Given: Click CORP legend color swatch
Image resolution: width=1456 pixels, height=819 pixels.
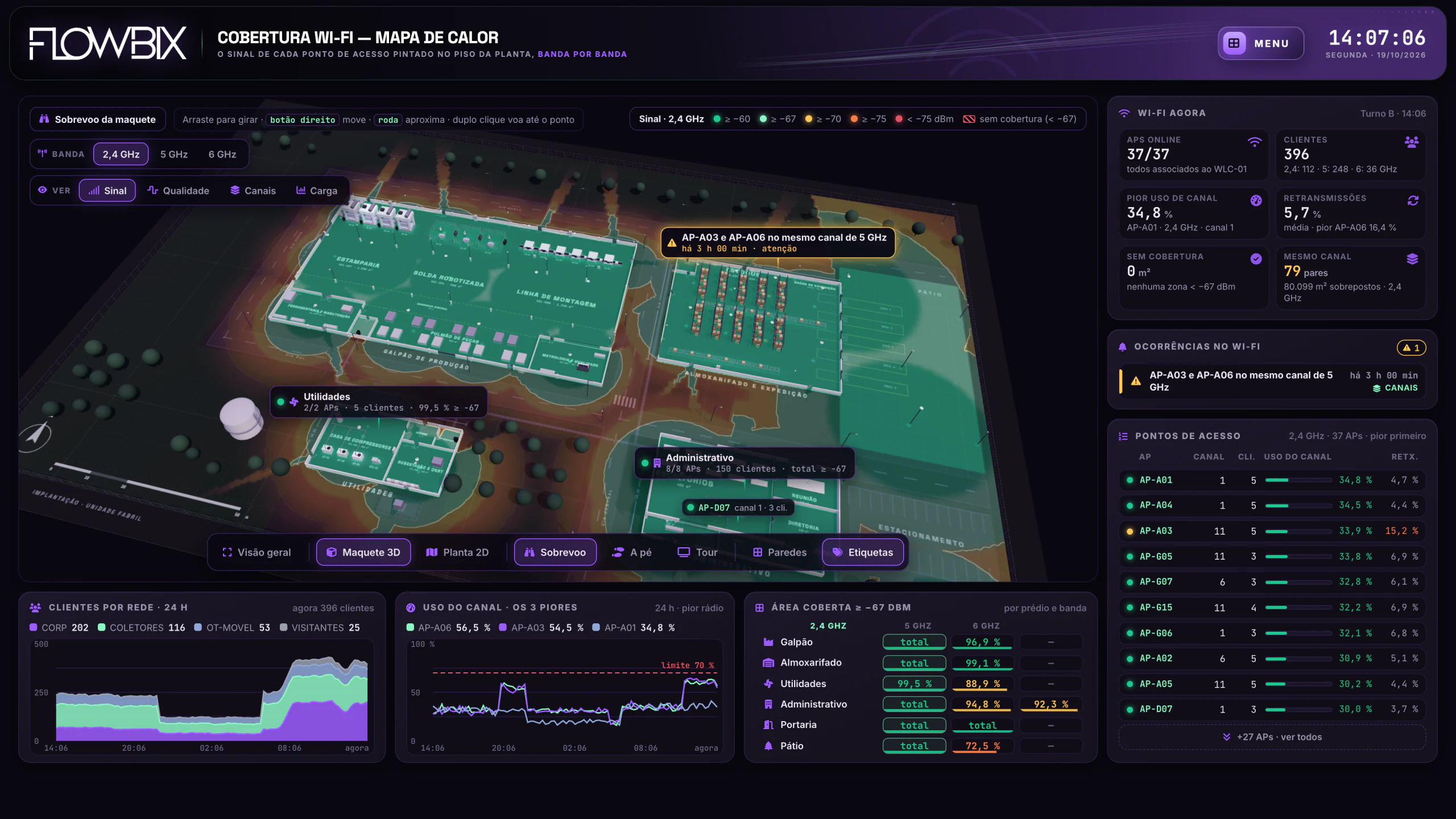Looking at the screenshot, I should (x=34, y=627).
